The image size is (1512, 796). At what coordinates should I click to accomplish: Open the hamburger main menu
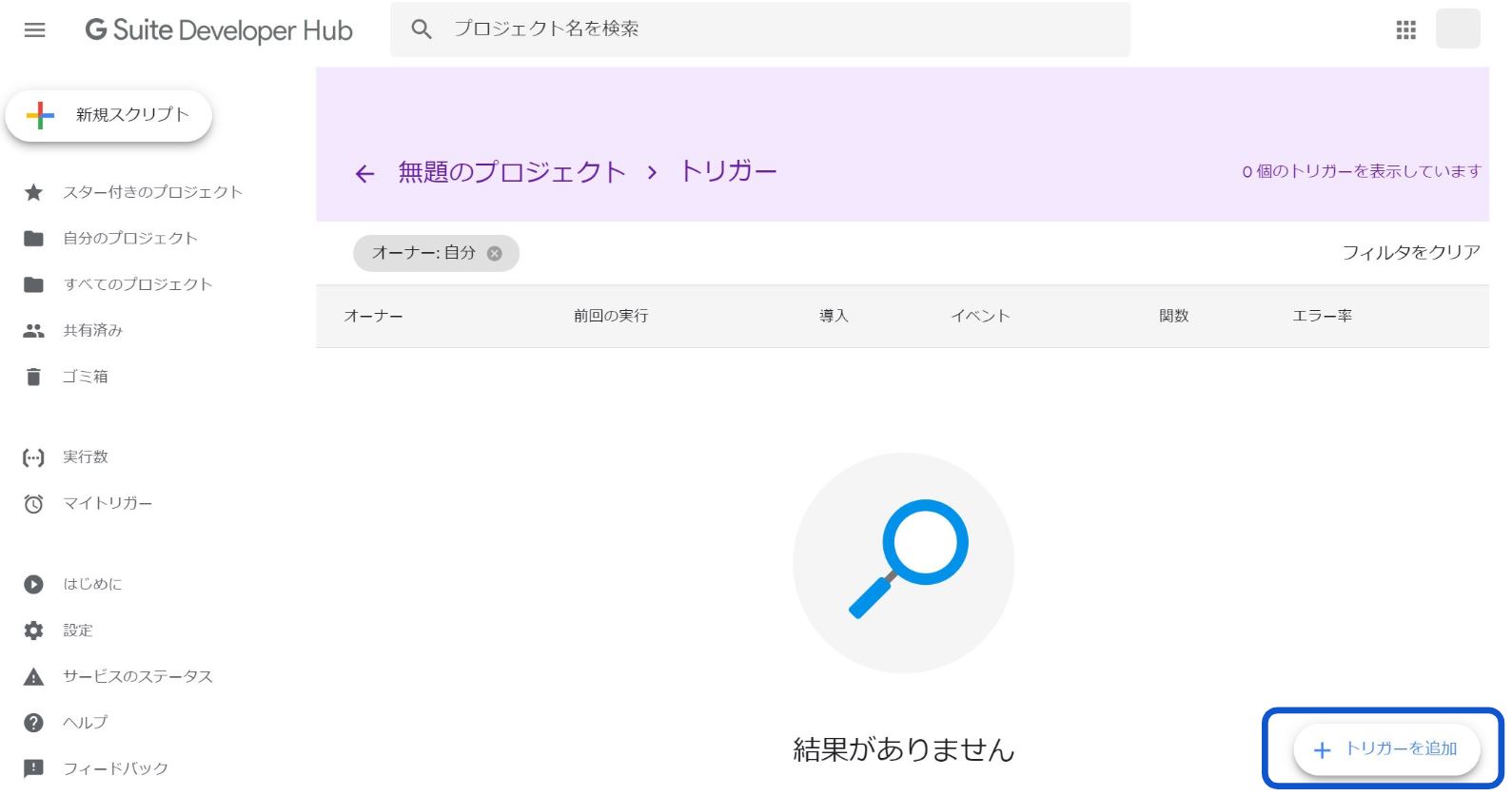pyautogui.click(x=34, y=30)
